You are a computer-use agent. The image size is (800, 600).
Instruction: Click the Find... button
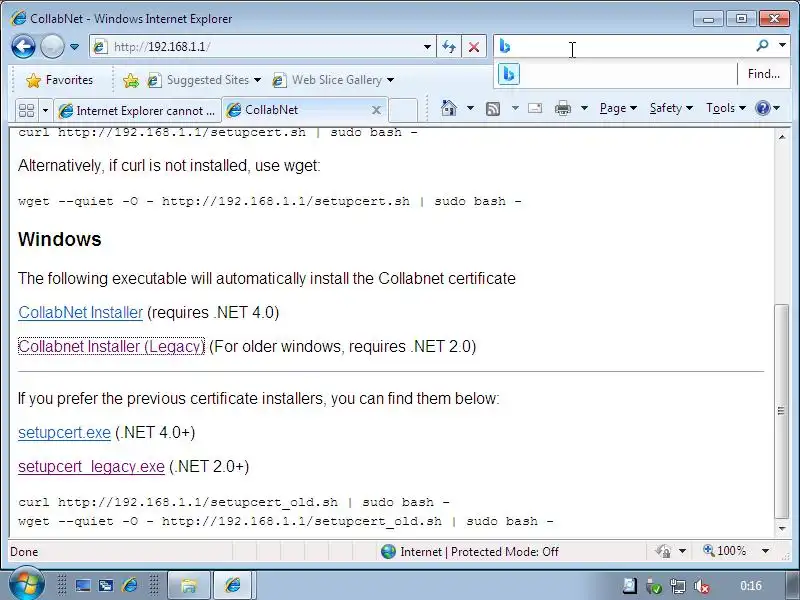763,74
